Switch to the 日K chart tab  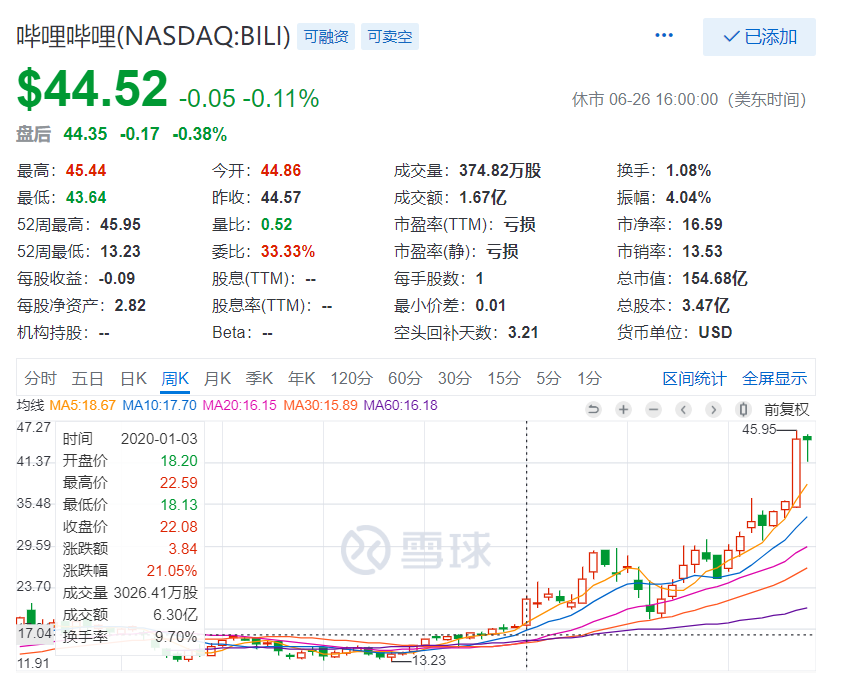tap(134, 378)
